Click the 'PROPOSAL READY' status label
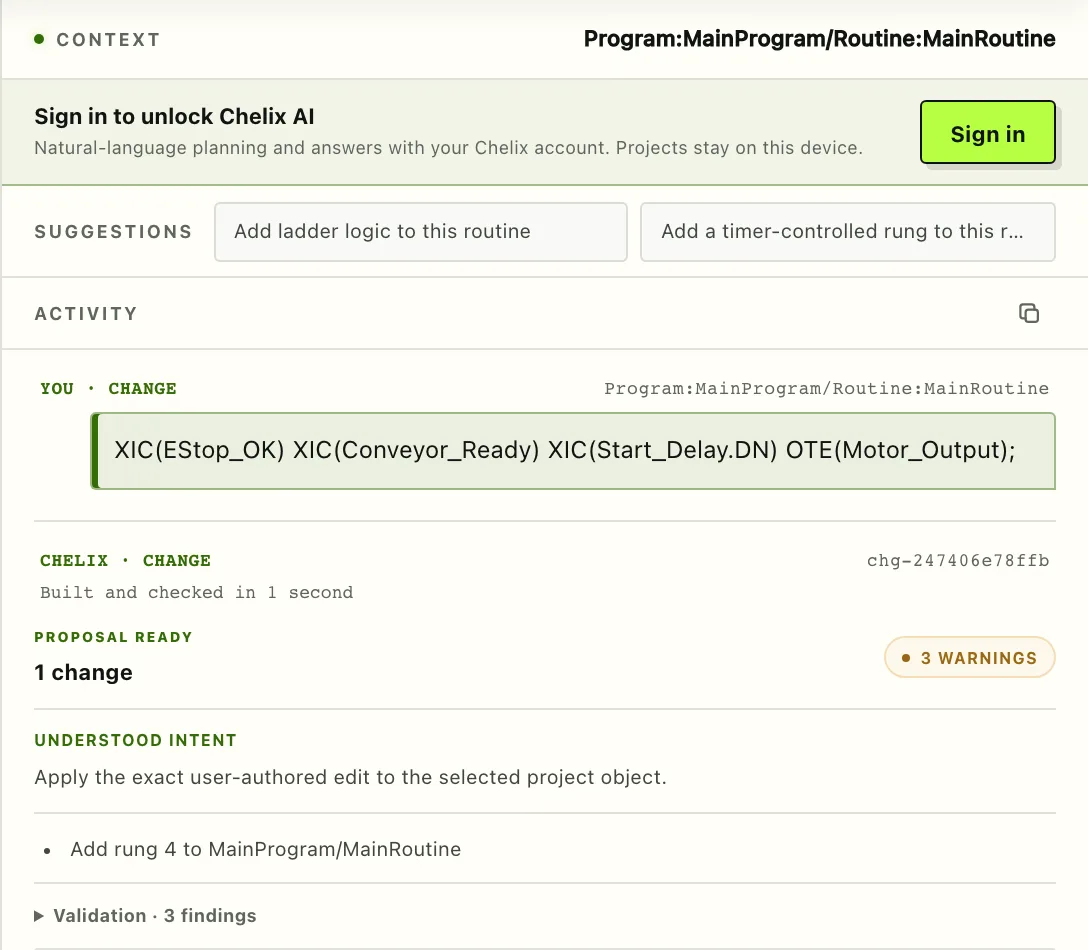Image resolution: width=1088 pixels, height=950 pixels. tap(113, 637)
